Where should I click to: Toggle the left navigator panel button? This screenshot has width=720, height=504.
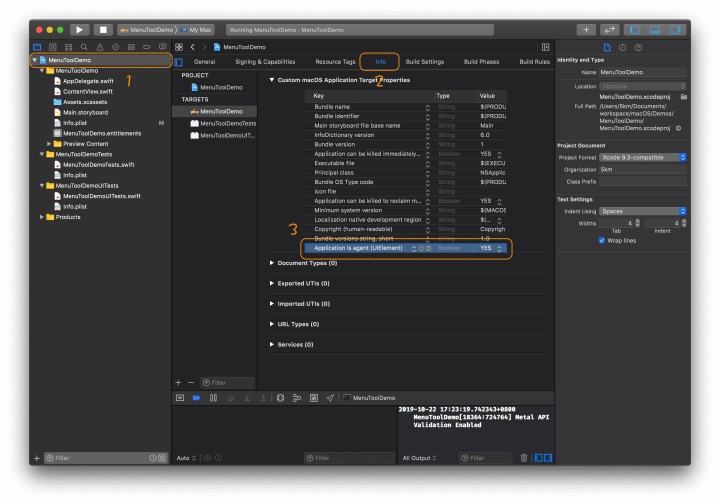pyautogui.click(x=635, y=30)
